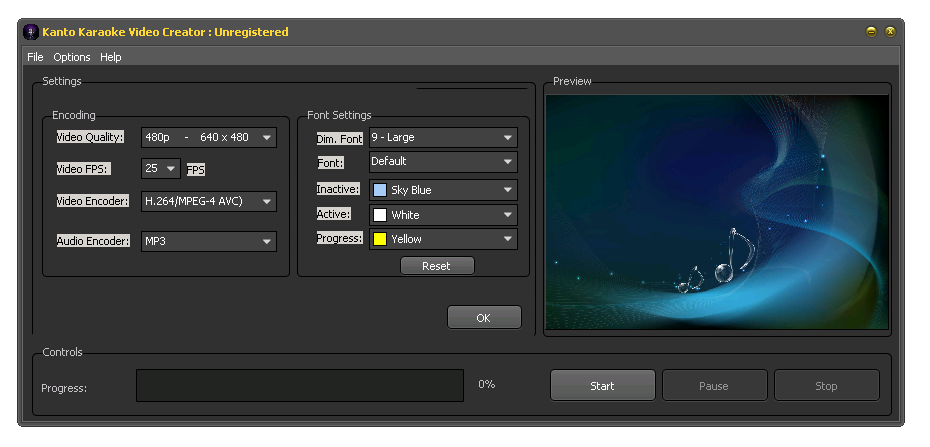Open the Help menu

coord(110,57)
